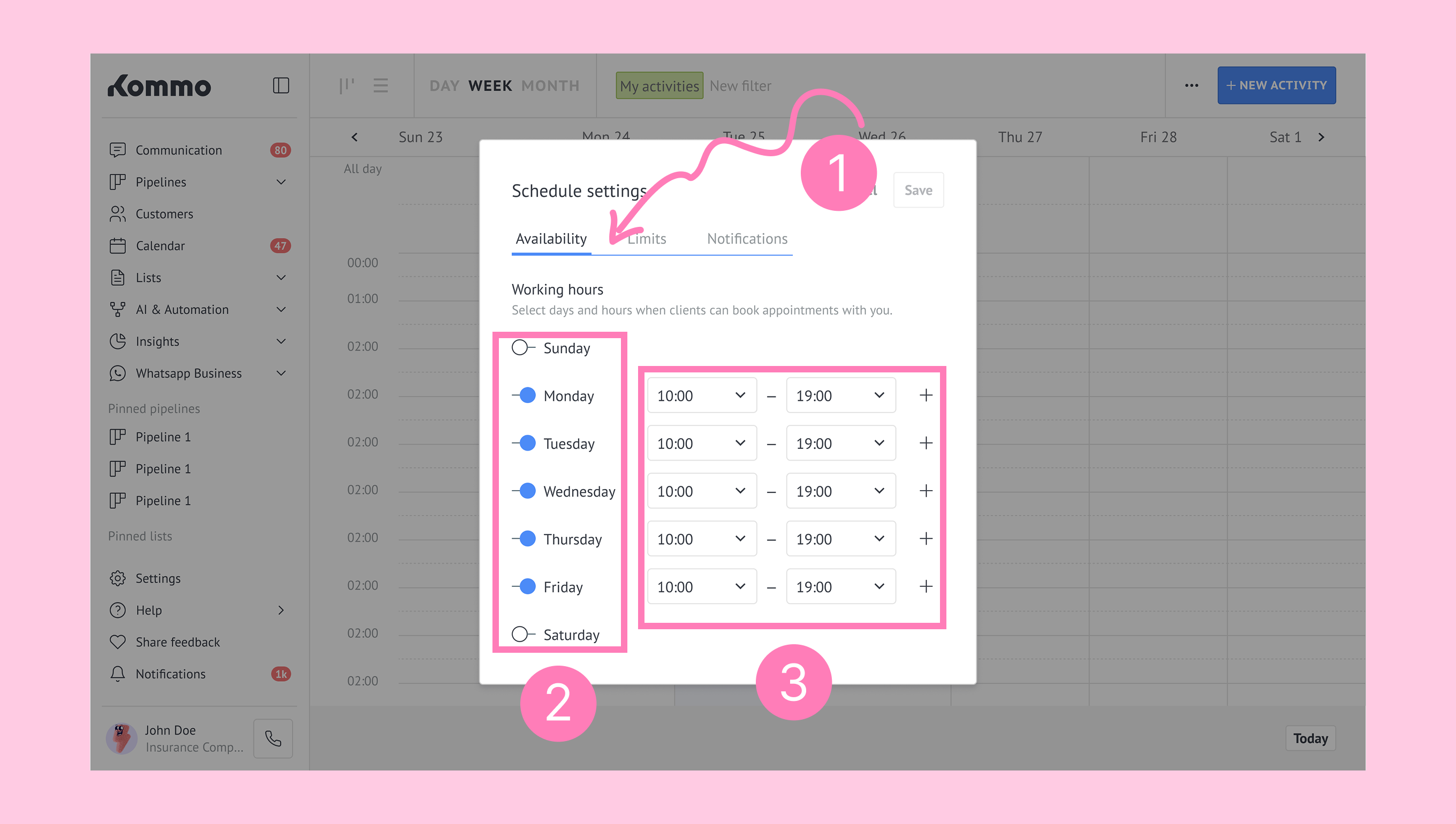Click the Today button
This screenshot has height=824, width=1456.
click(x=1310, y=738)
